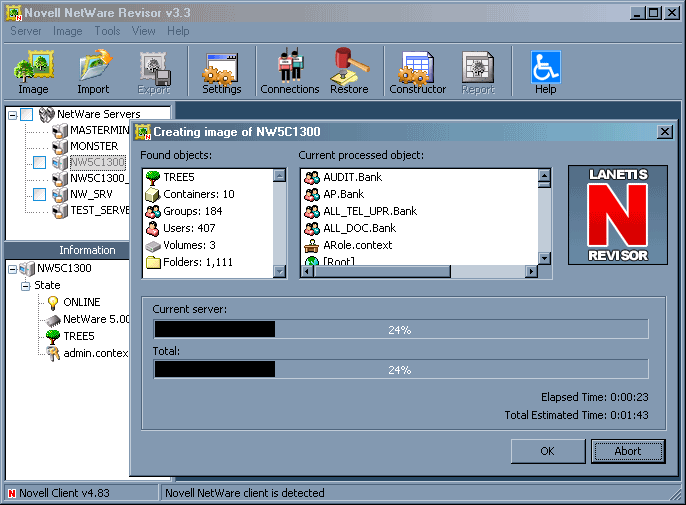Click the Total progress bar

(401, 370)
